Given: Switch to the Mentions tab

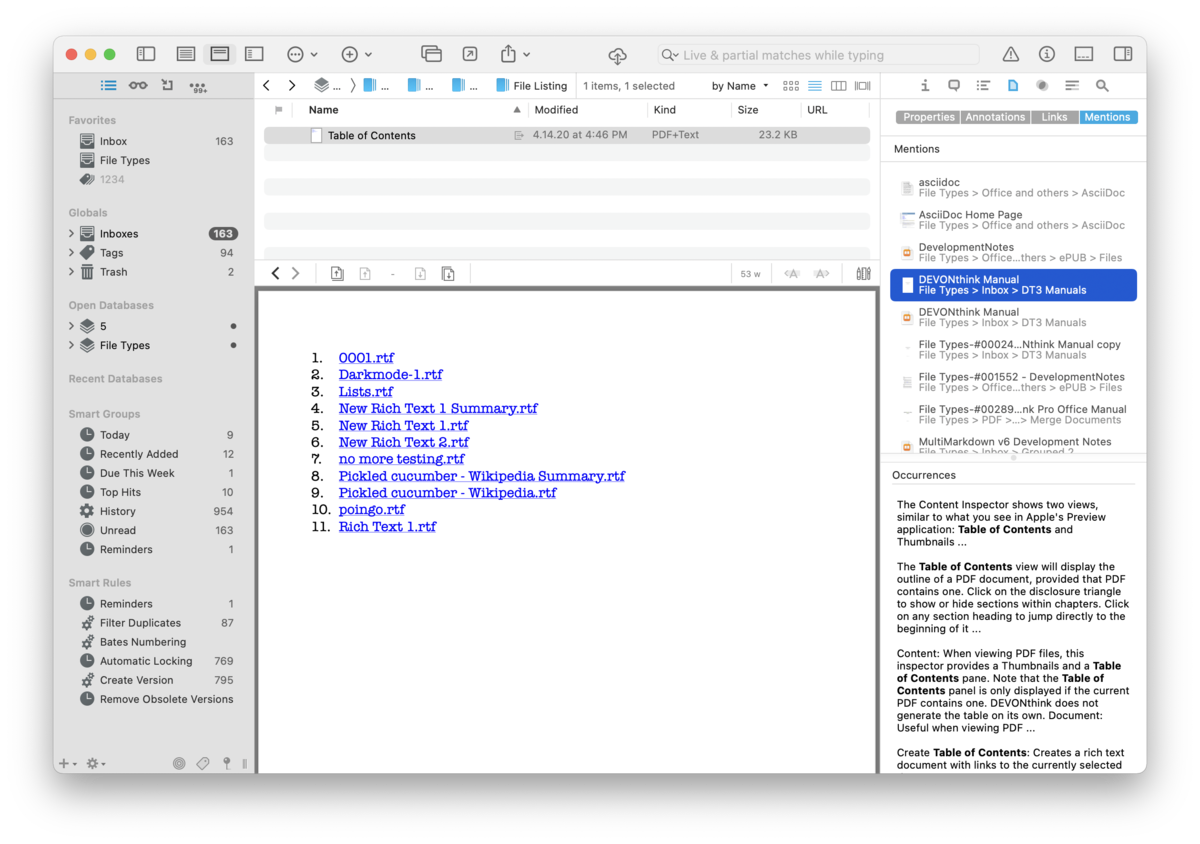Looking at the screenshot, I should click(1108, 117).
